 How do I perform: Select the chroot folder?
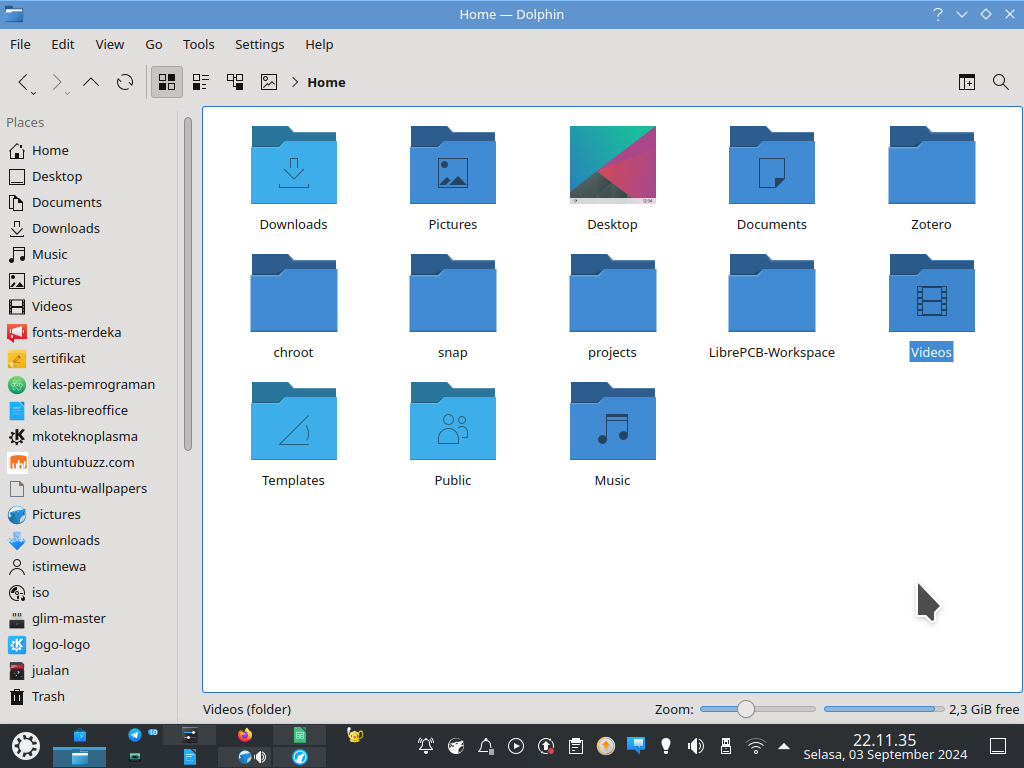tap(294, 293)
